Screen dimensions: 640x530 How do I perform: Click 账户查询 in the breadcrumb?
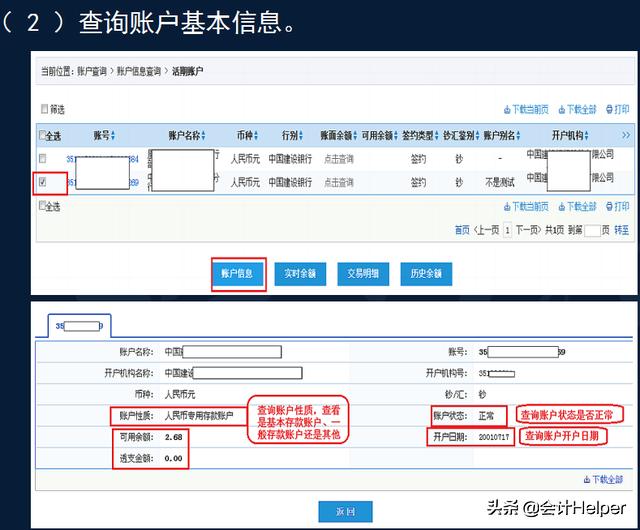tap(92, 71)
